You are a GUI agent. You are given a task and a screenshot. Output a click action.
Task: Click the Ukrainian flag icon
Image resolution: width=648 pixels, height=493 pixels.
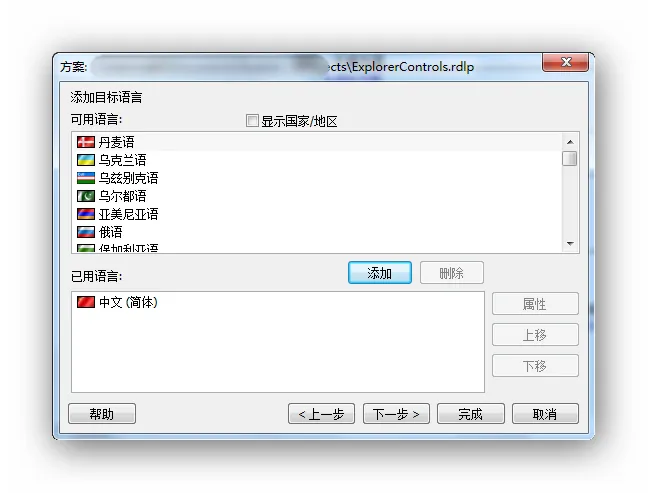point(86,160)
